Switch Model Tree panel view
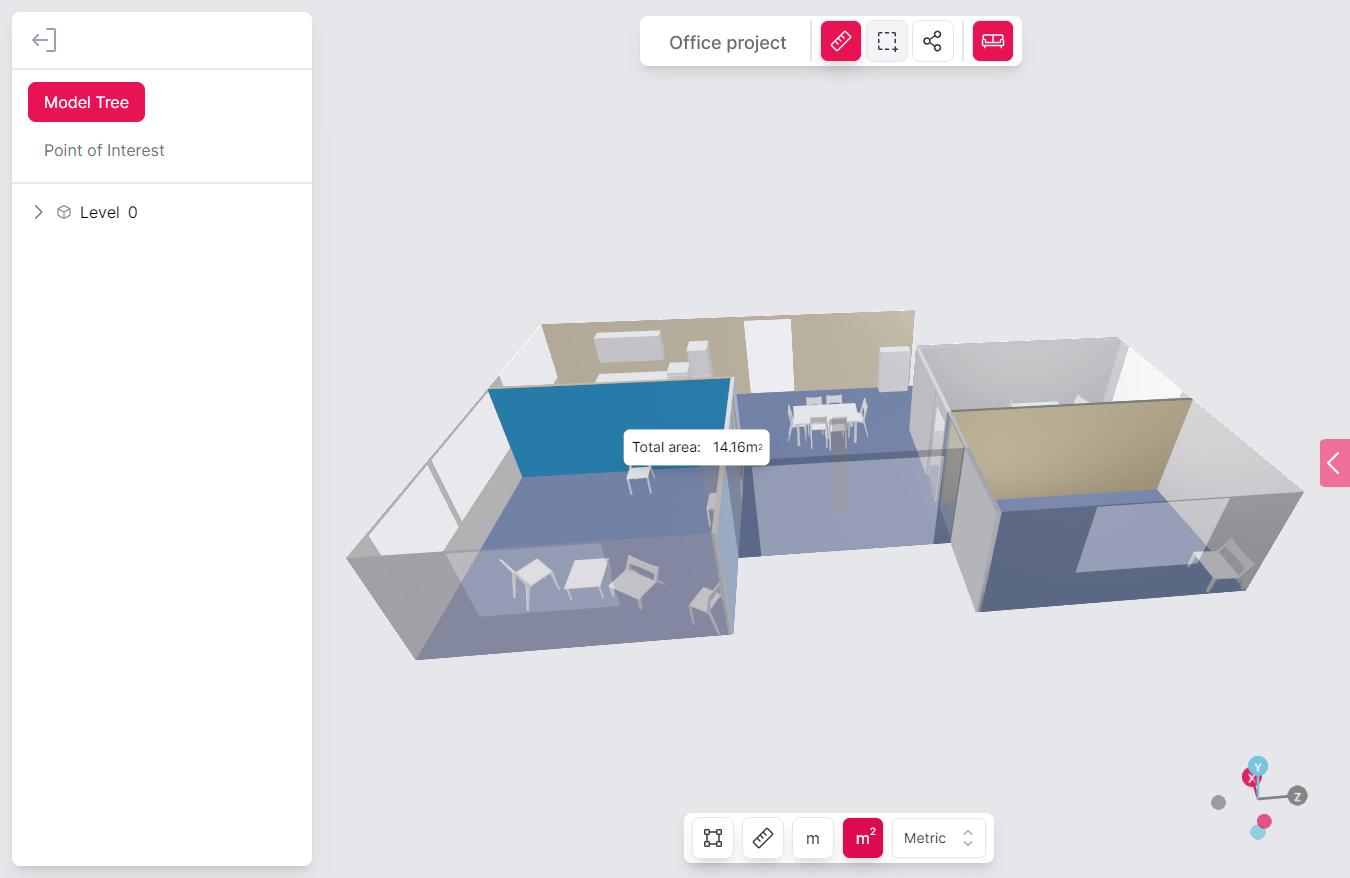Viewport: 1350px width, 878px height. 86,101
